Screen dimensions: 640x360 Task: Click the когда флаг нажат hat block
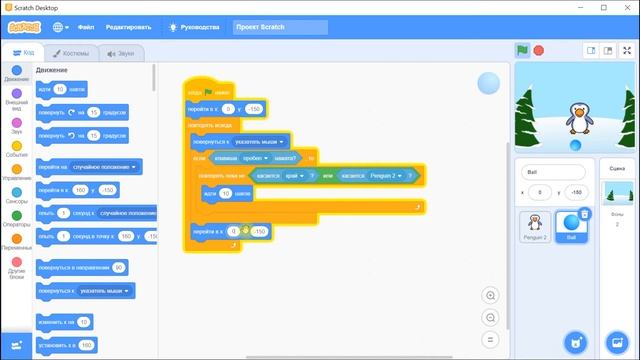[x=209, y=91]
